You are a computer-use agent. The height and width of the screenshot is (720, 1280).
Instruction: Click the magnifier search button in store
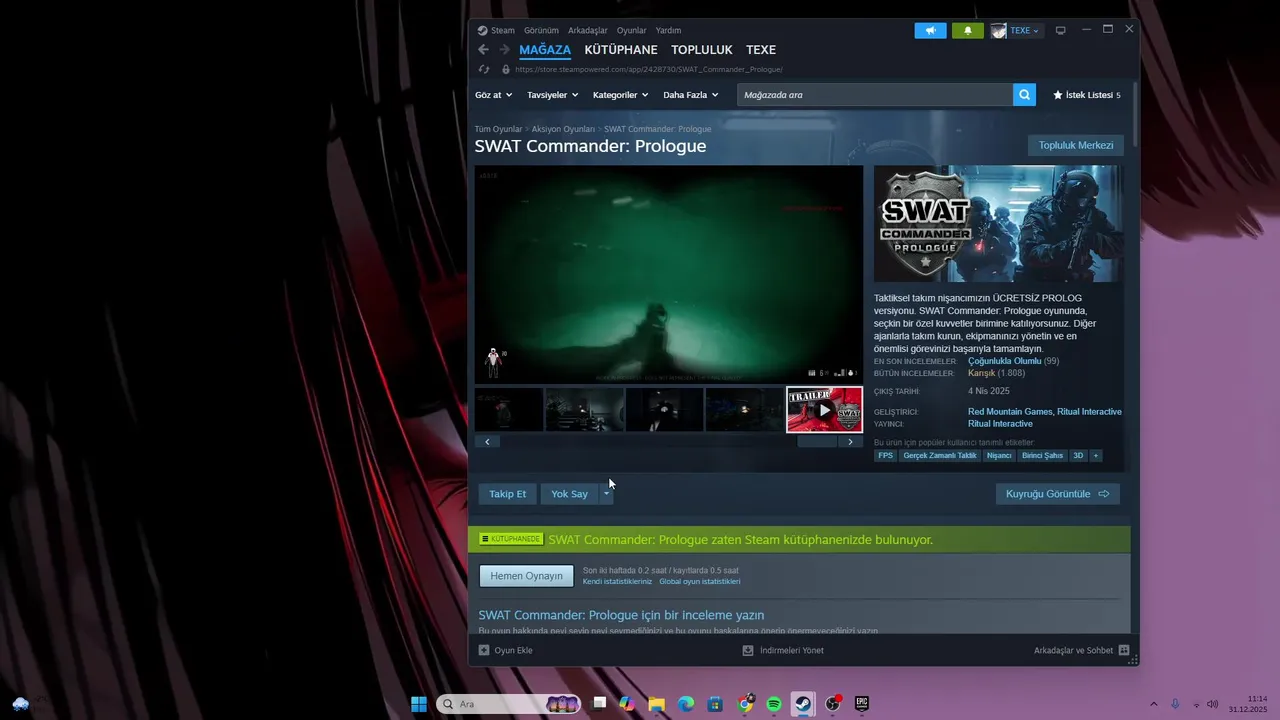1024,95
